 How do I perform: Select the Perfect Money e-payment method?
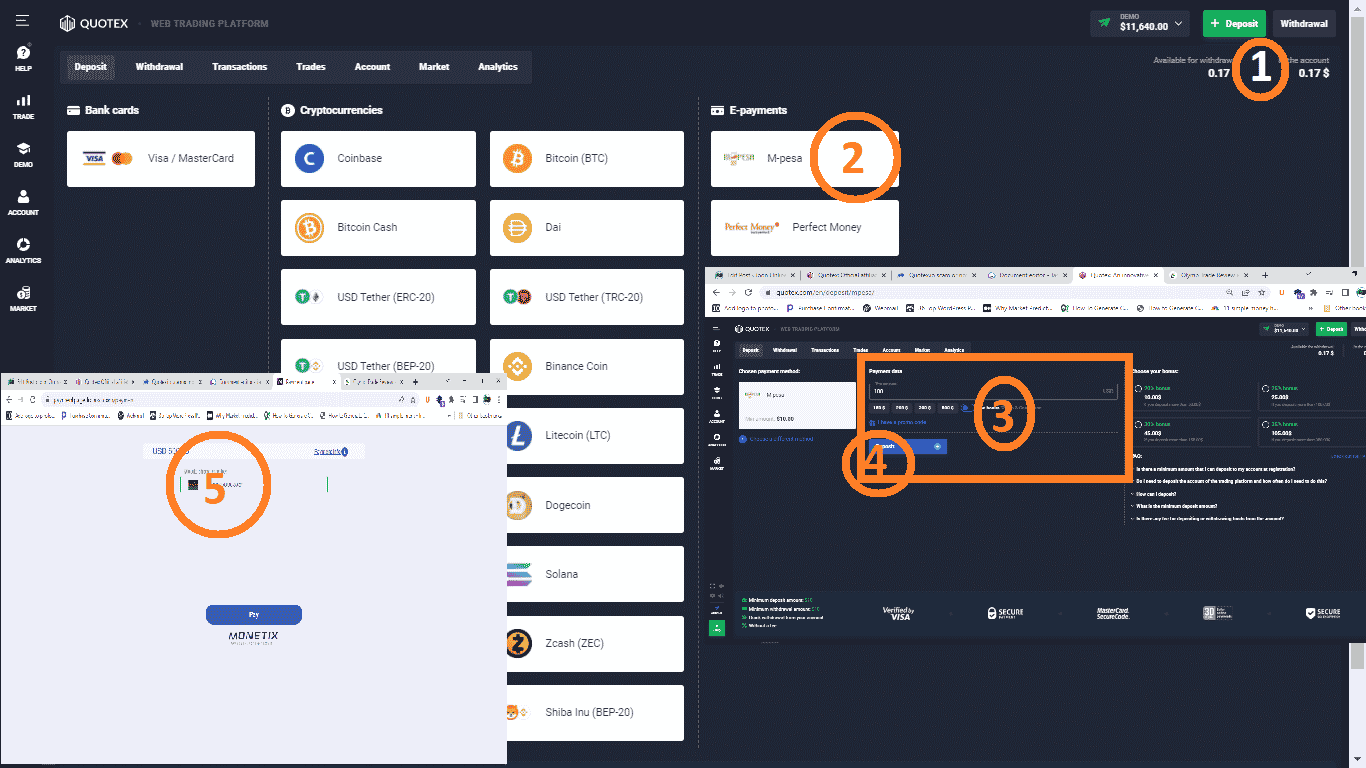click(805, 227)
